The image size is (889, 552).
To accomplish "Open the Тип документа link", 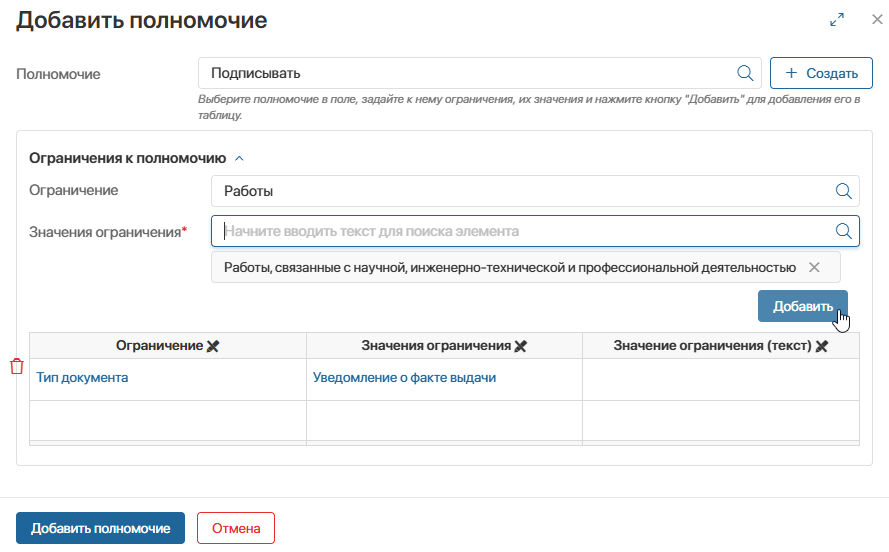I will (x=82, y=378).
